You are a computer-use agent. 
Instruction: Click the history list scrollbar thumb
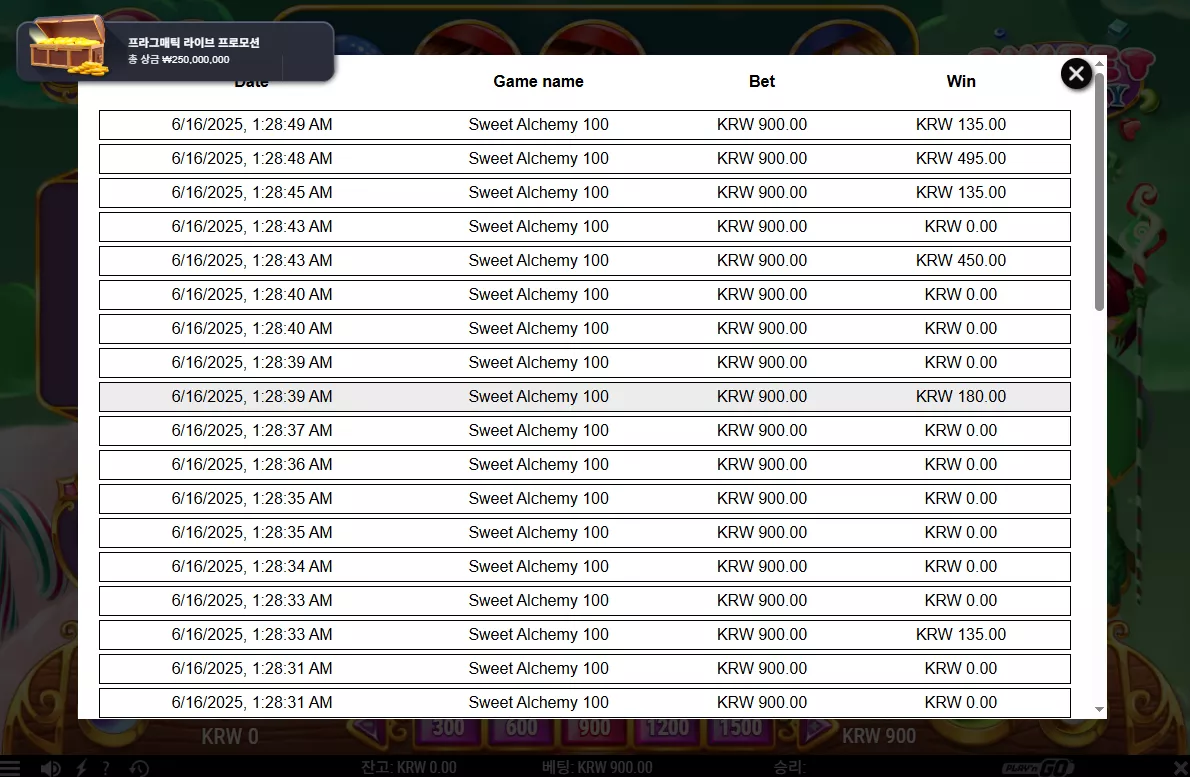(x=1099, y=191)
